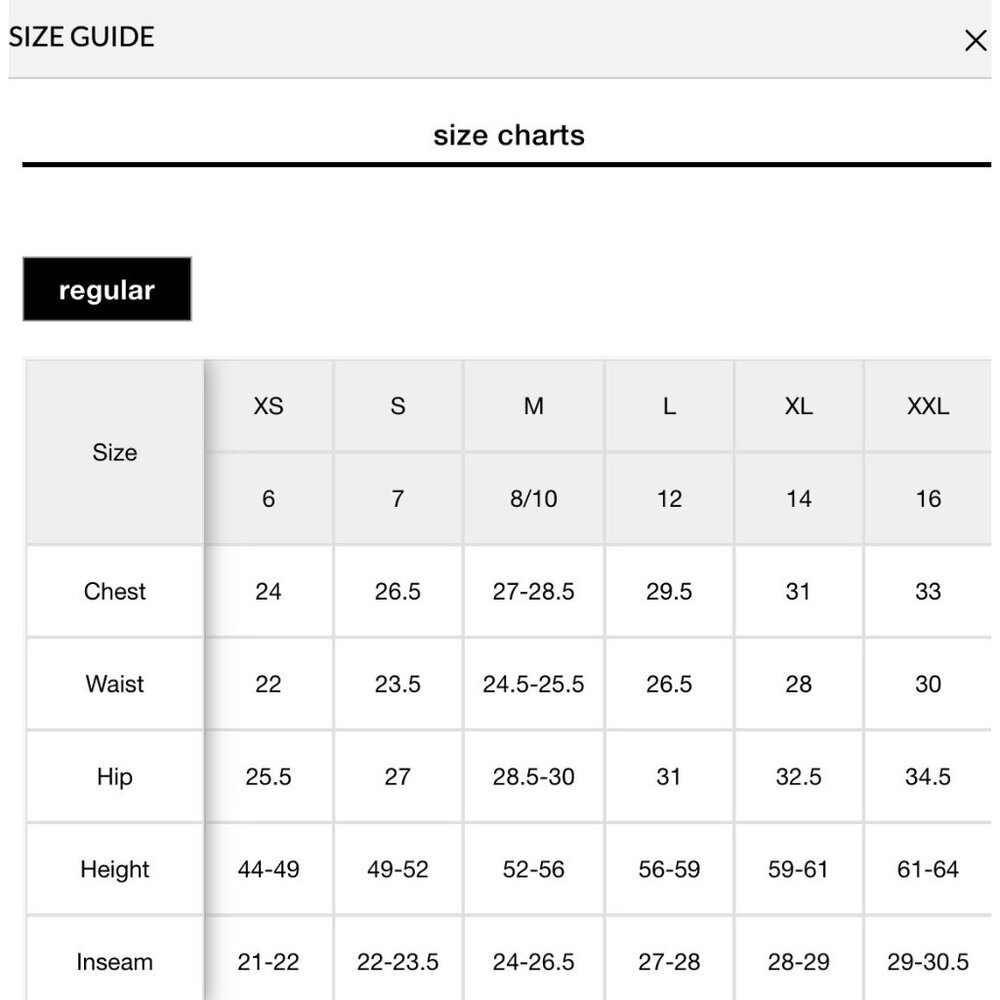Click the XXL column header
Viewport: 1000px width, 1000px height.
tap(928, 406)
